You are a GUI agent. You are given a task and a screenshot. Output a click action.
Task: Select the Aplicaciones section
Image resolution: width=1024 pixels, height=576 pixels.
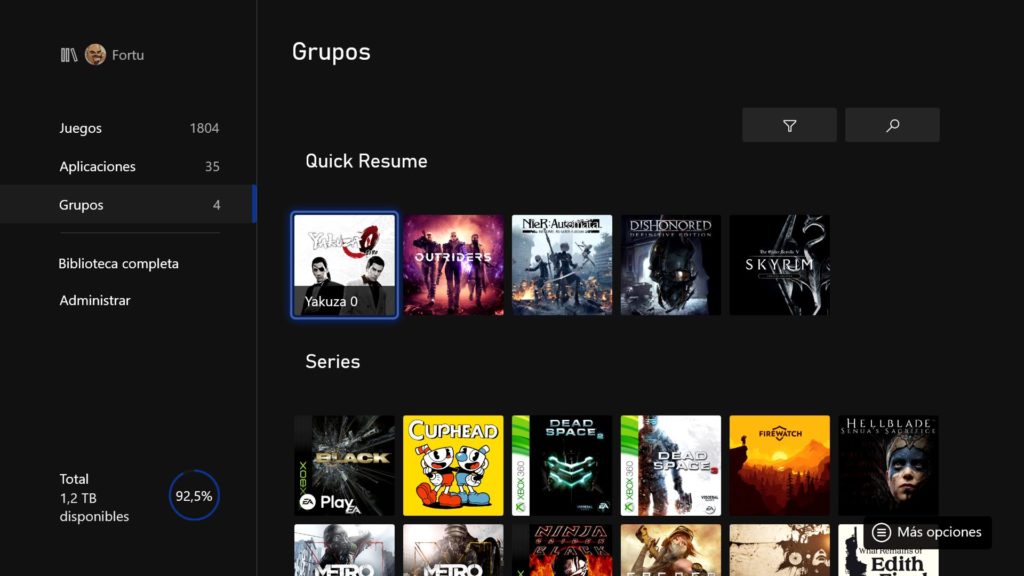[x=128, y=167]
